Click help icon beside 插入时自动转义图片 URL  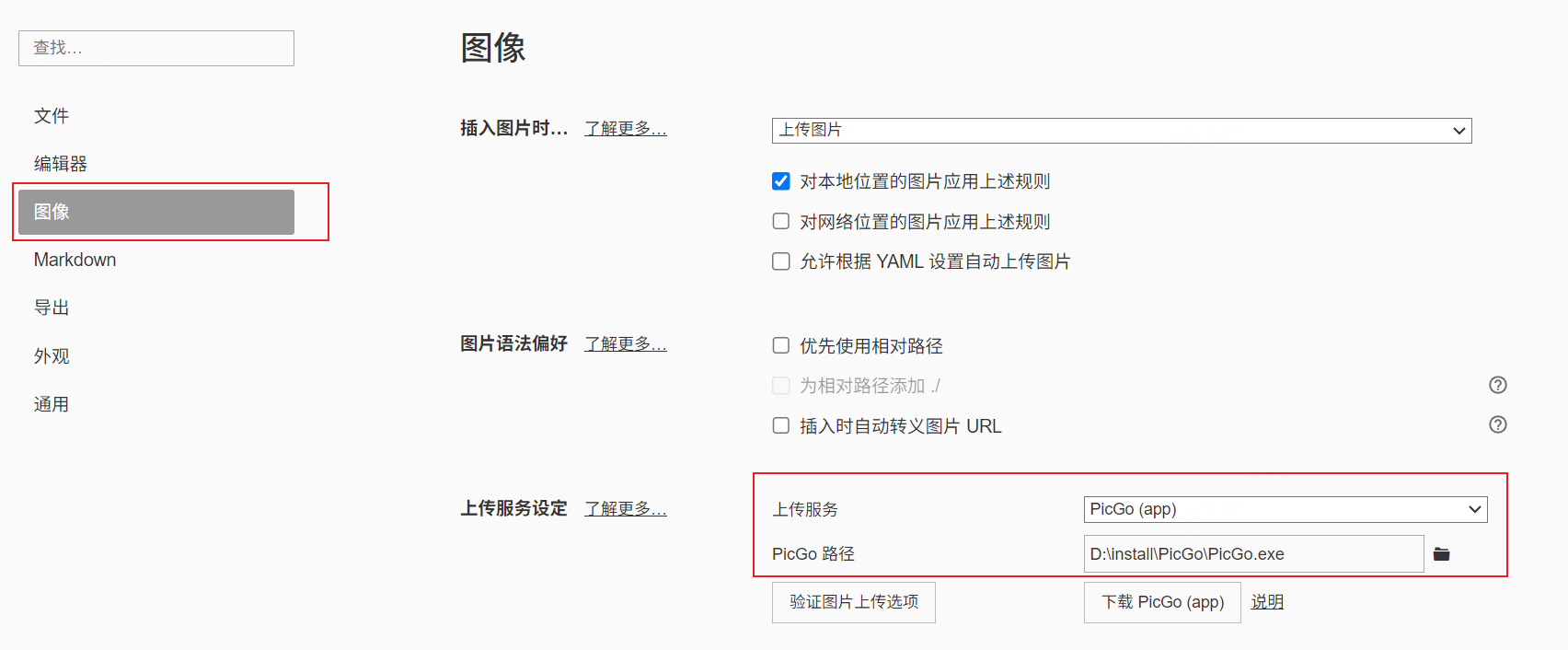pyautogui.click(x=1498, y=424)
